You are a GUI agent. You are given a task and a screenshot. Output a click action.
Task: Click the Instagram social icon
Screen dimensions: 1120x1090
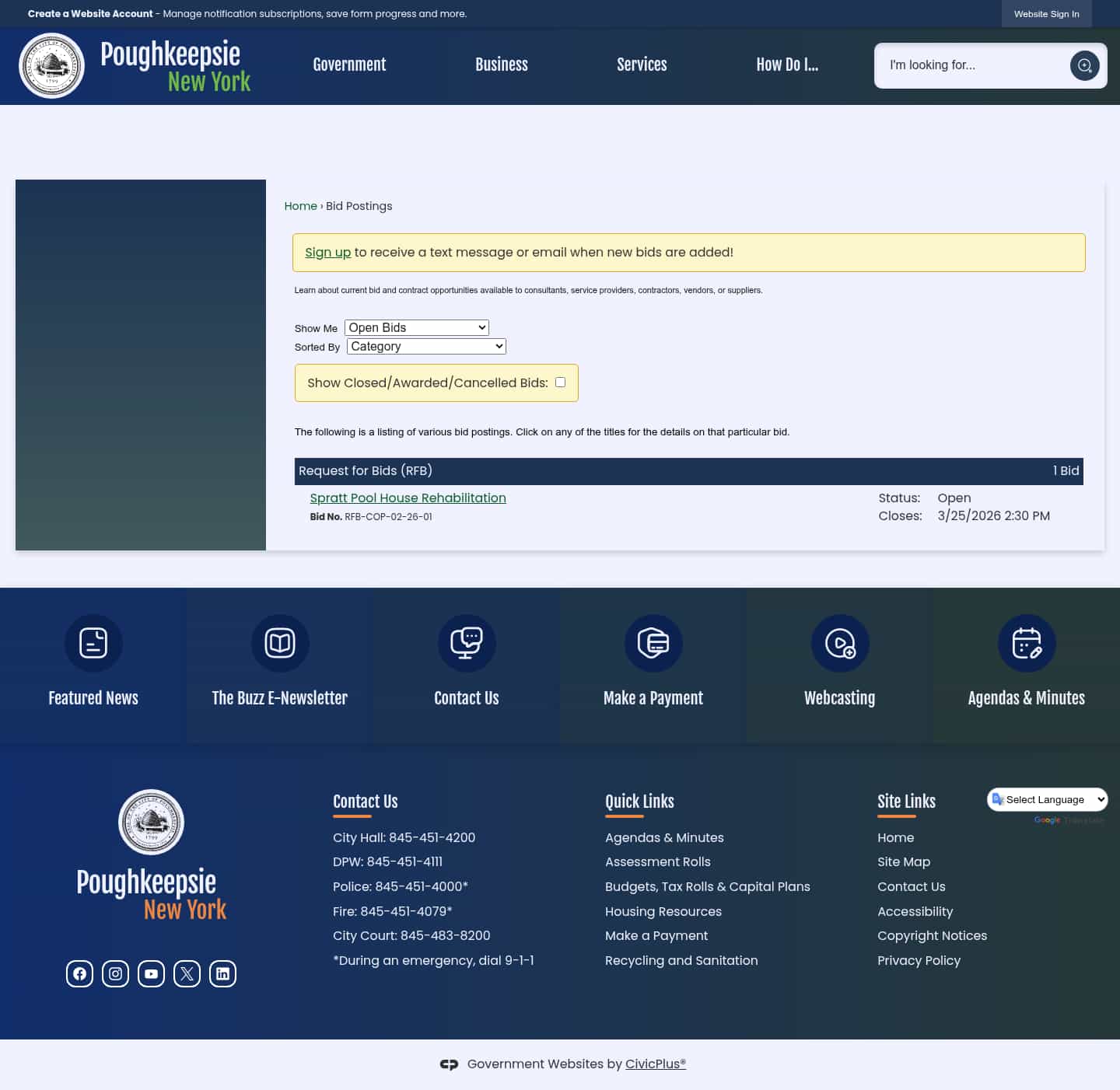[115, 973]
